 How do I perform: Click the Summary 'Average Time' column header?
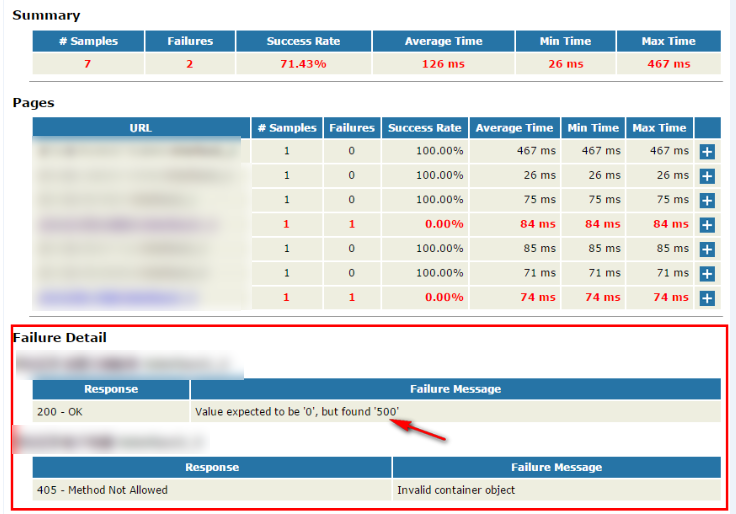[444, 41]
